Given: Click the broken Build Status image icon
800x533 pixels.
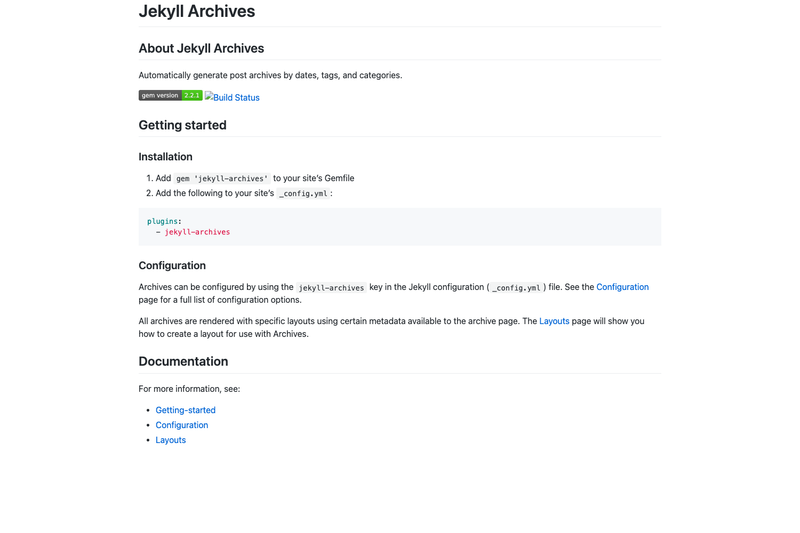Looking at the screenshot, I should pos(209,96).
